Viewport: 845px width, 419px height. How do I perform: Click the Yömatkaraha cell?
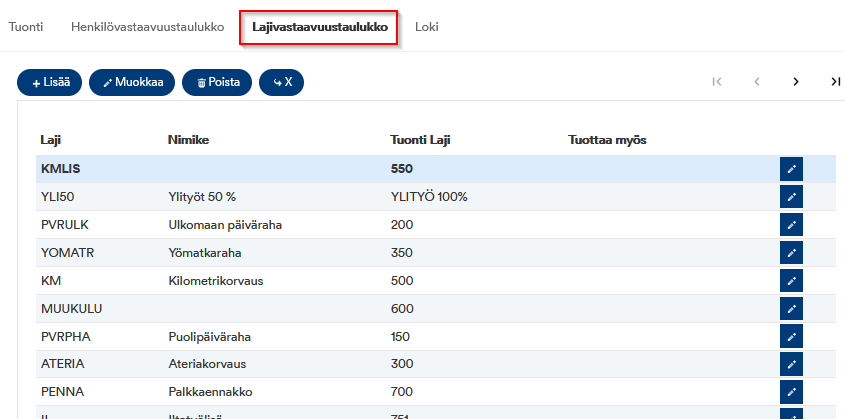205,253
